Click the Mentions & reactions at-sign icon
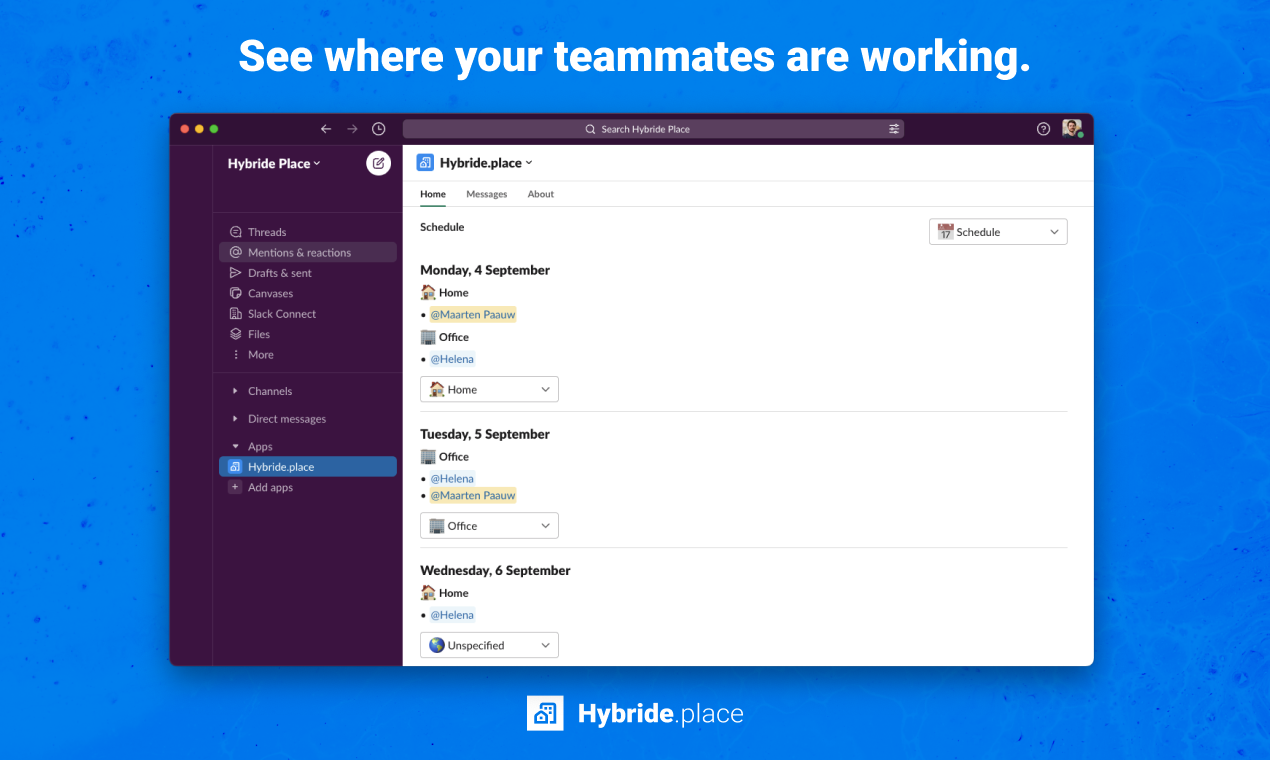The width and height of the screenshot is (1270, 760). coord(236,252)
